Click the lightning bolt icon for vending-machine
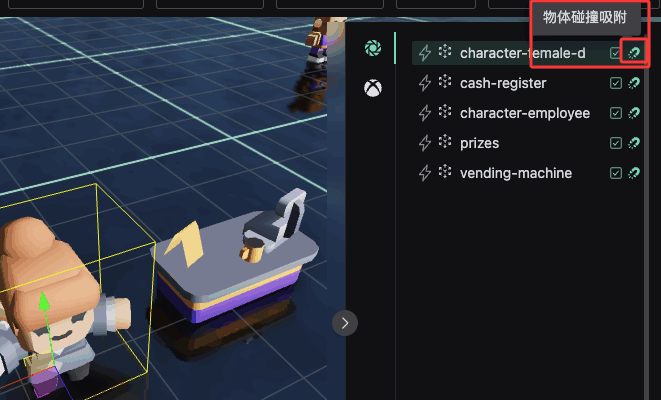Viewport: 661px width, 400px height. (425, 173)
